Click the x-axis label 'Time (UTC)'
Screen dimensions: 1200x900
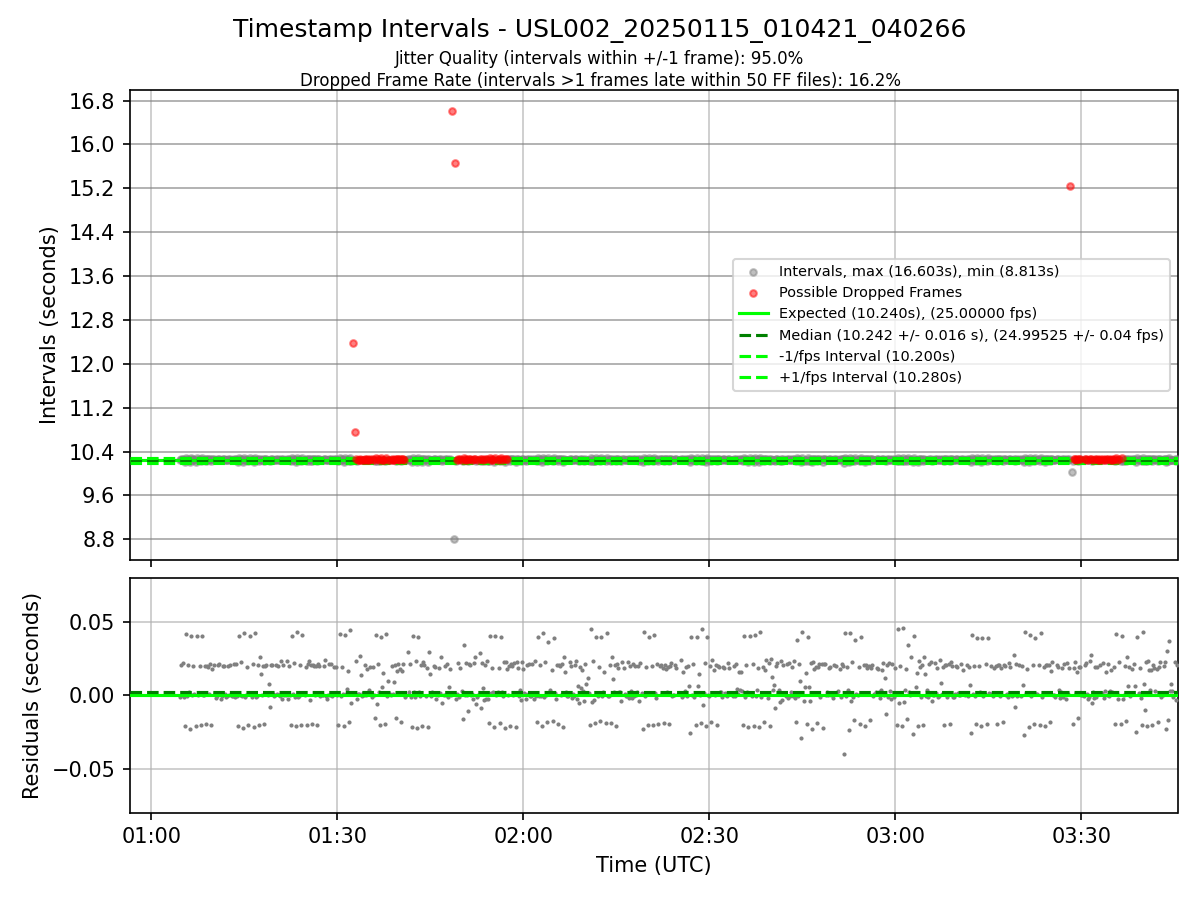pos(654,865)
